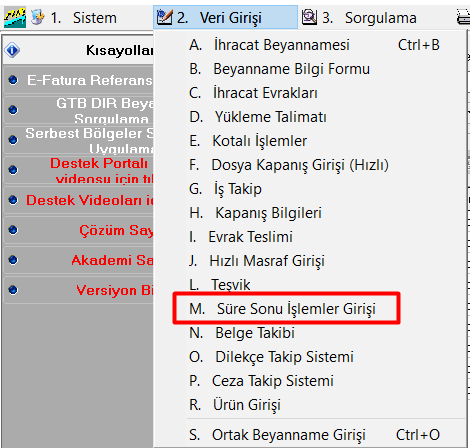
Task: Click the printer icon at top right
Action: point(463,17)
